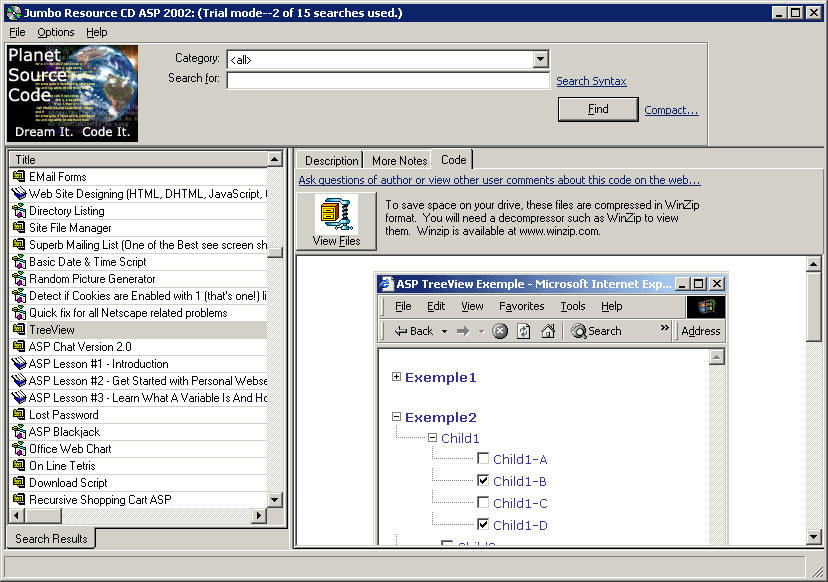828x582 pixels.
Task: Click the Child1-B link in tree
Action: pyautogui.click(x=520, y=481)
